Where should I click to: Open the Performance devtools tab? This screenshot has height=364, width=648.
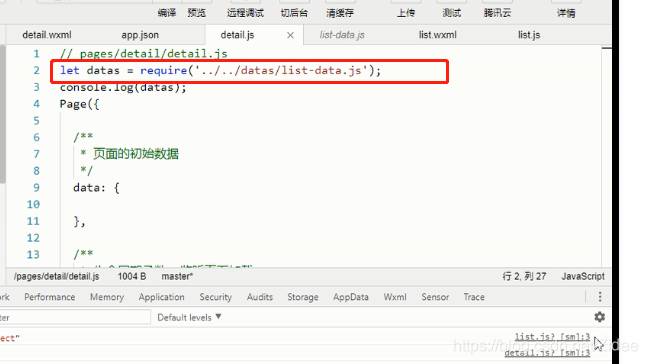tap(50, 297)
